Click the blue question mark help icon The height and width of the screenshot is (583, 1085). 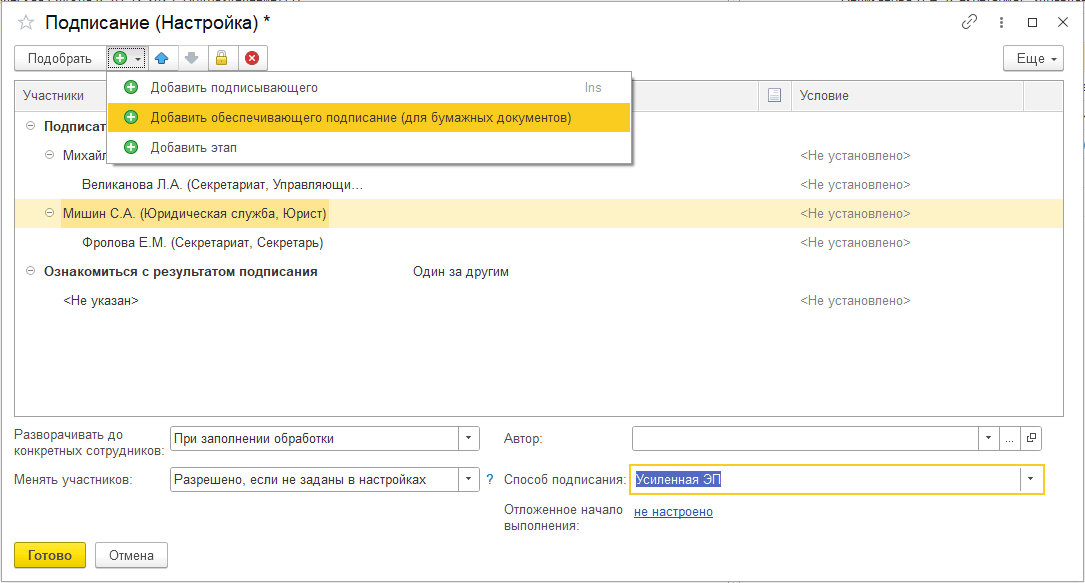490,479
